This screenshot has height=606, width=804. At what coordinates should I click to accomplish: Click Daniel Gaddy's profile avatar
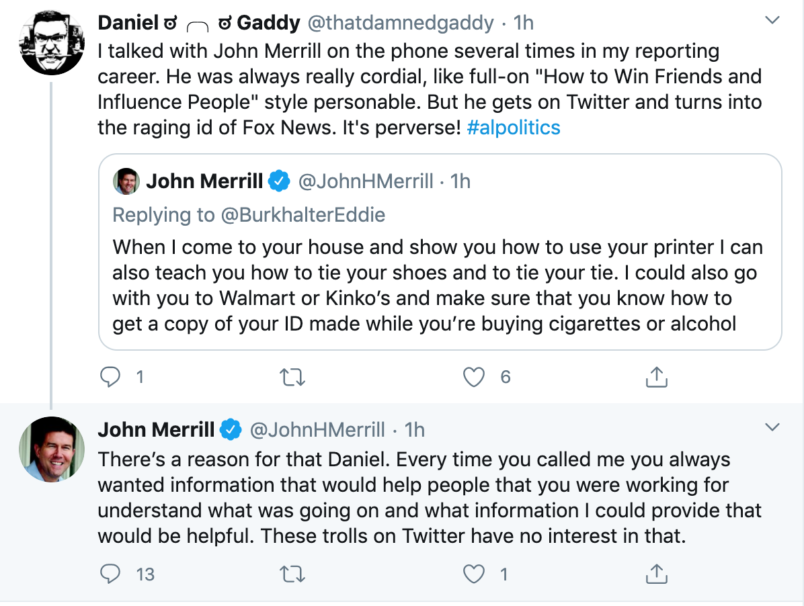click(52, 42)
